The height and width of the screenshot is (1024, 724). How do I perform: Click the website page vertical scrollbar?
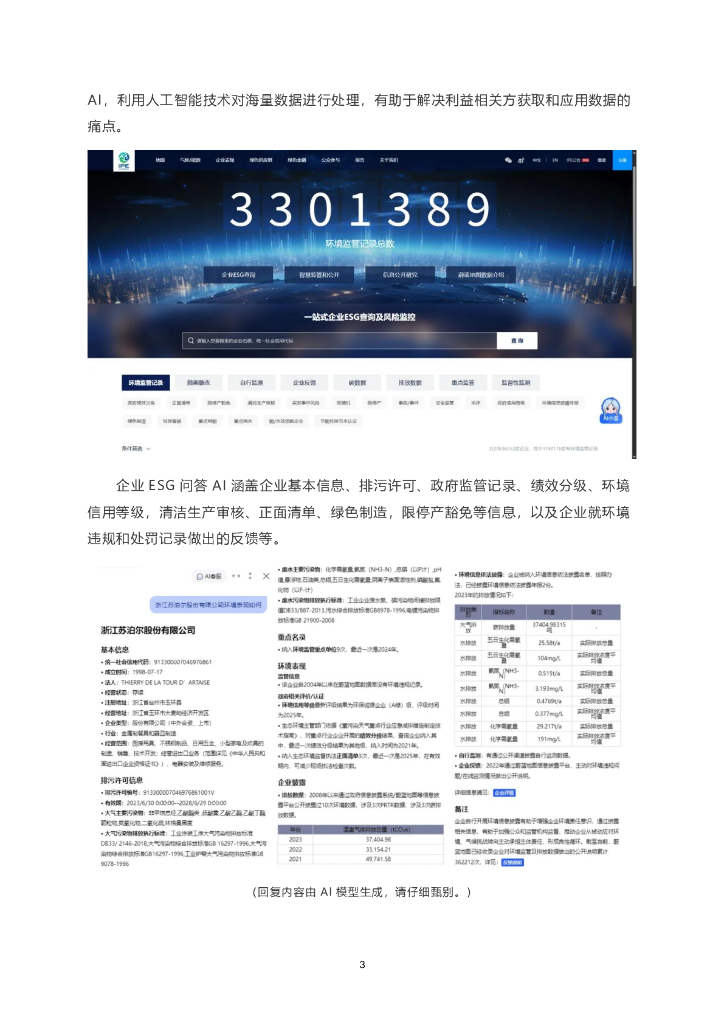tap(634, 304)
